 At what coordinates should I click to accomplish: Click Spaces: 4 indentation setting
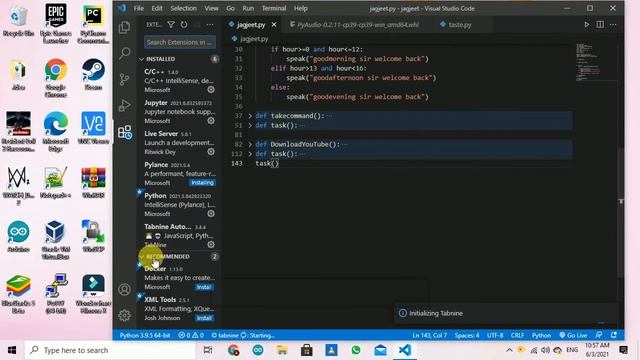(467, 335)
